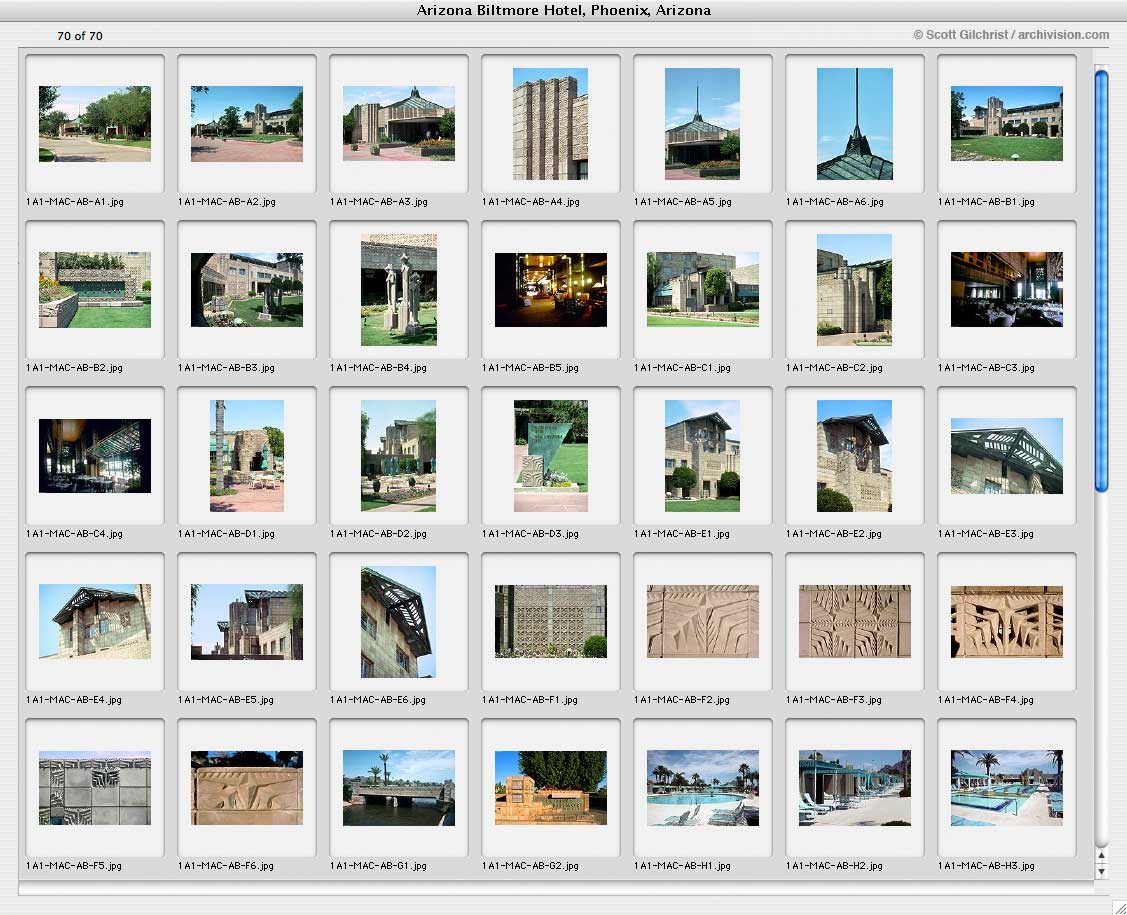Click the scroll down arrow
This screenshot has width=1127, height=915.
pos(1101,871)
